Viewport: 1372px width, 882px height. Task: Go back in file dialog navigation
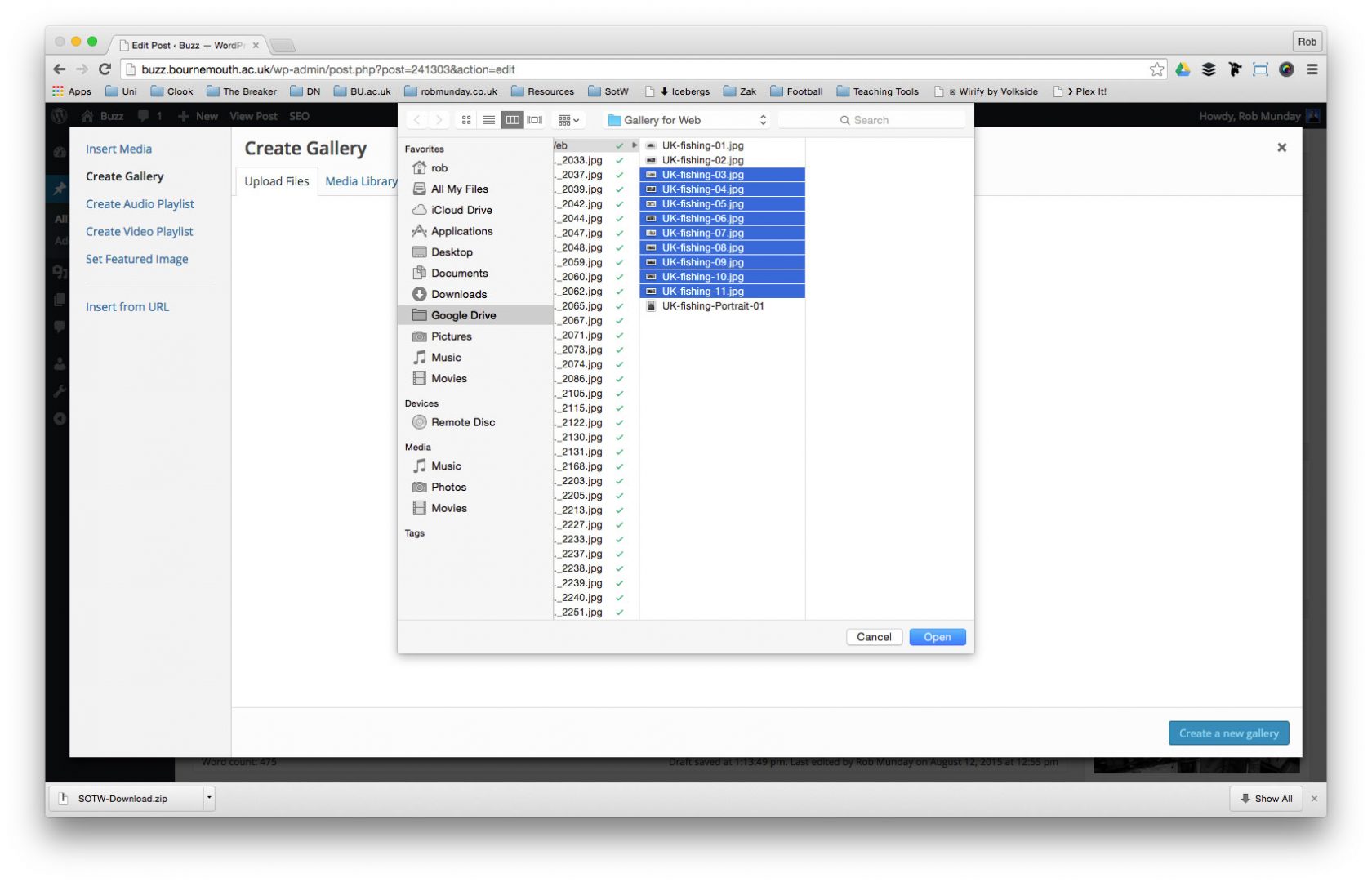[417, 120]
